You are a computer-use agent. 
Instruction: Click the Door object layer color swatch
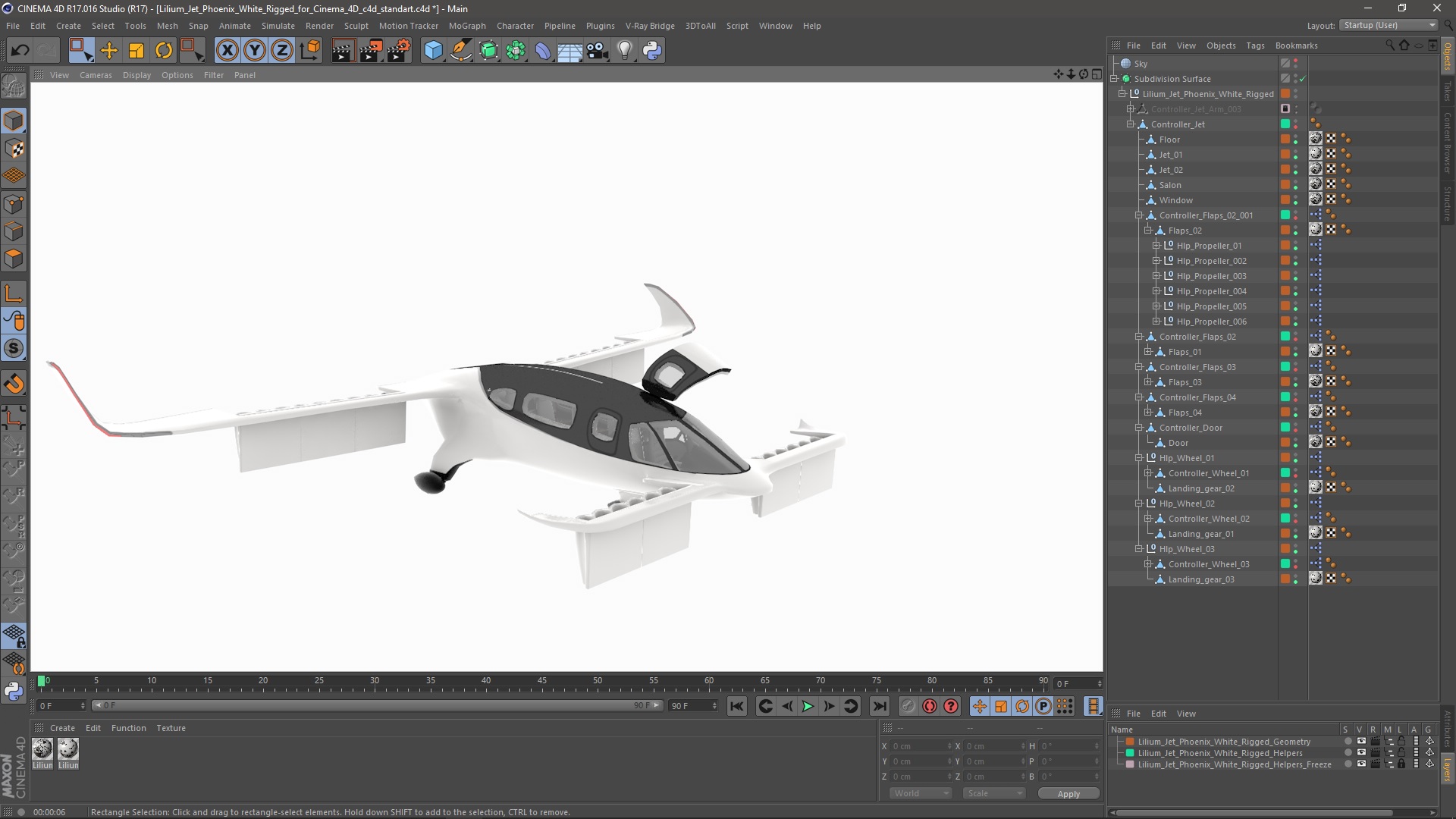click(1285, 443)
